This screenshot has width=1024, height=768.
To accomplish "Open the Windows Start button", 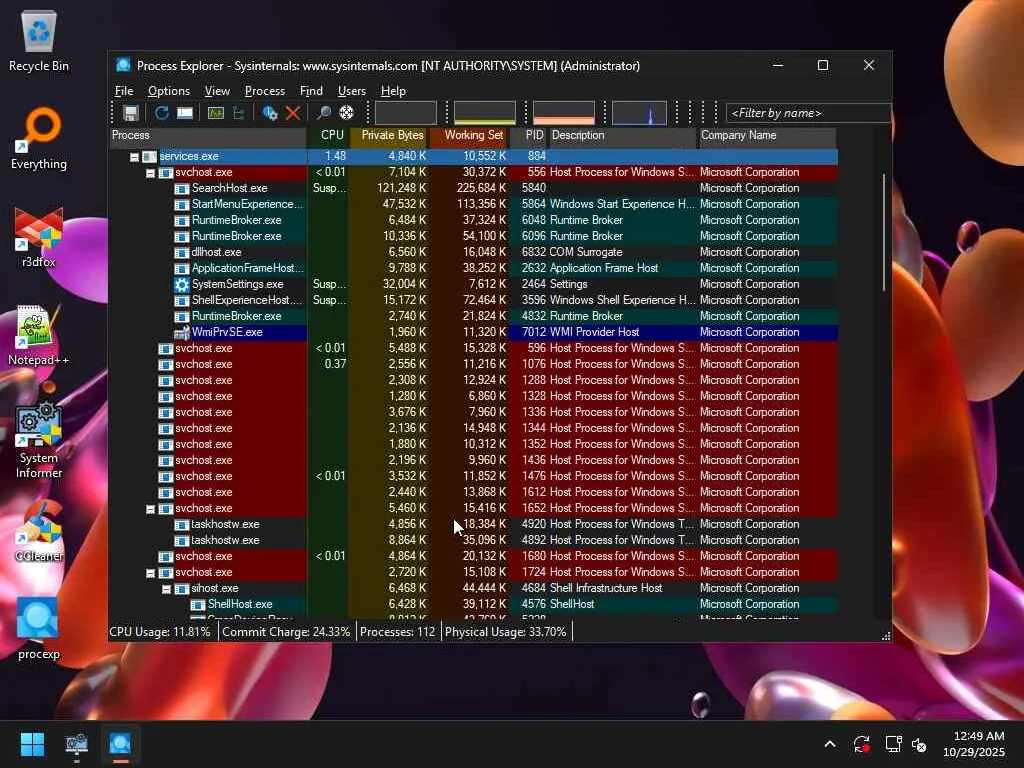I will point(32,744).
